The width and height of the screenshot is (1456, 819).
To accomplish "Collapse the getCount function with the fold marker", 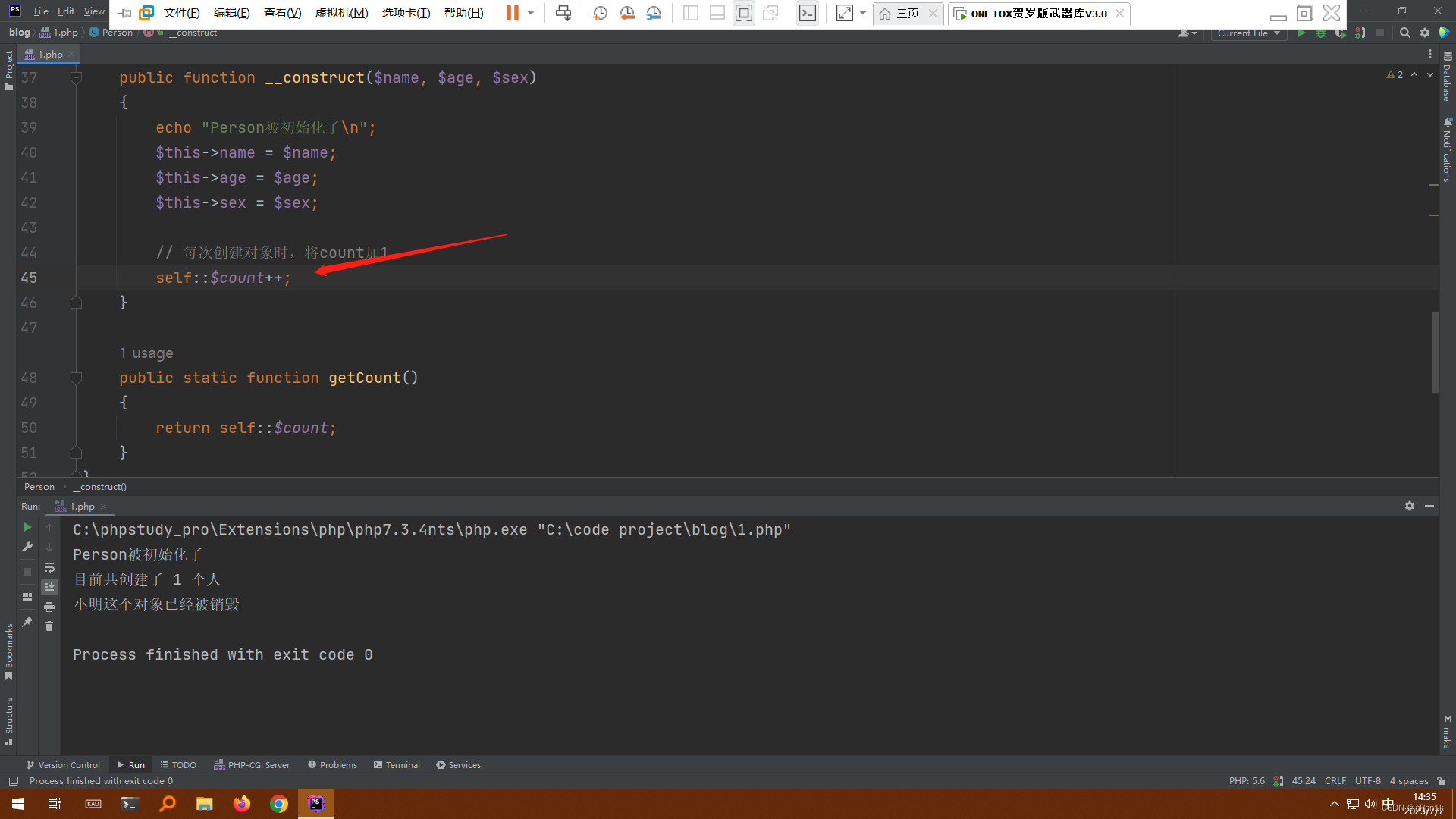I will point(76,378).
